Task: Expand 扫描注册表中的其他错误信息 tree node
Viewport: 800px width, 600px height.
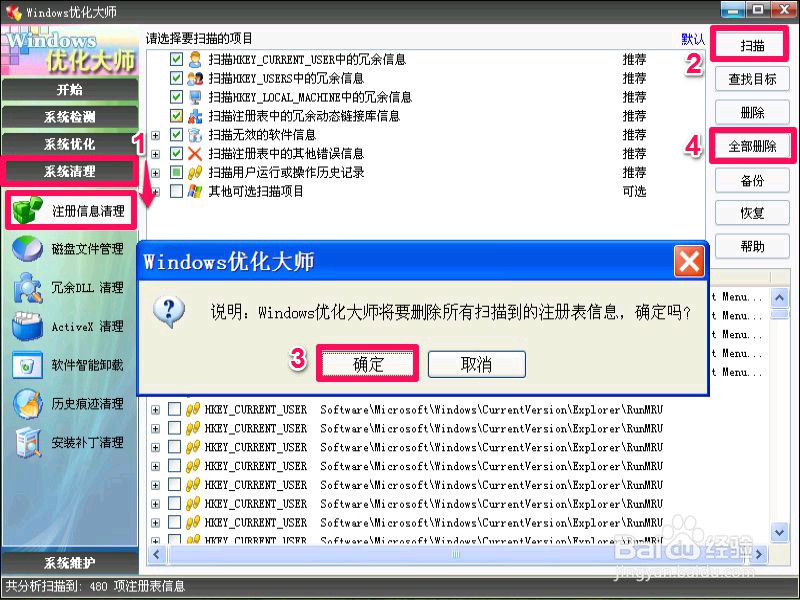Action: point(156,155)
